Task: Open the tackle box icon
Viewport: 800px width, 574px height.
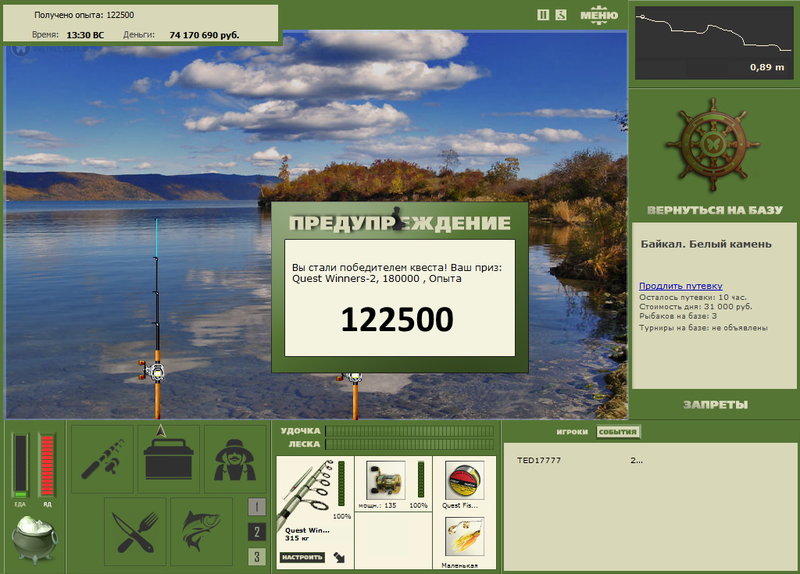Action: [169, 459]
